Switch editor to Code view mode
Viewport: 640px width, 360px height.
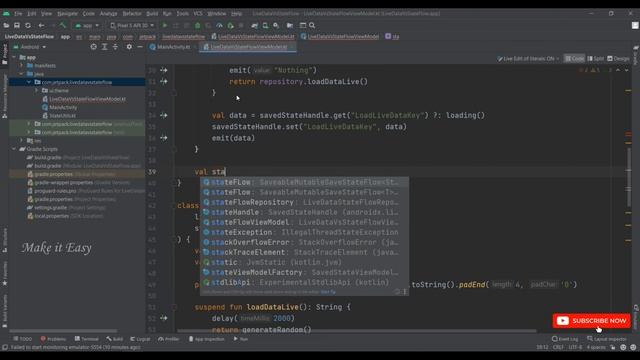[574, 59]
